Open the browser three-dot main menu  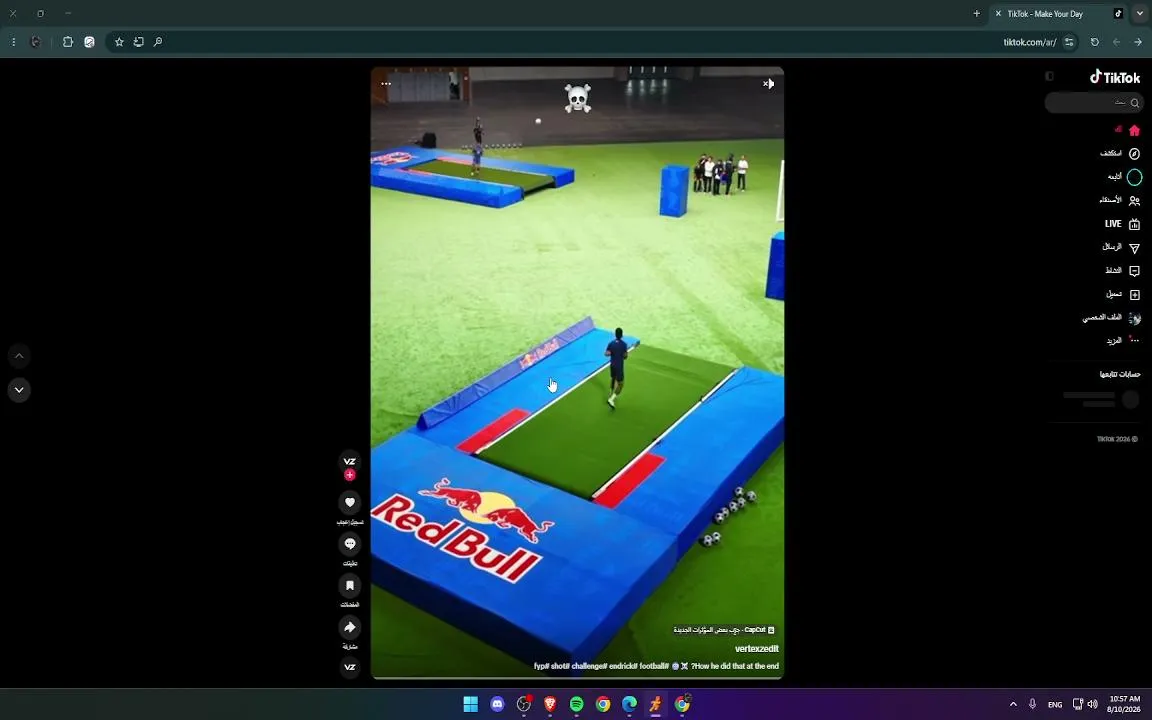pyautogui.click(x=13, y=42)
